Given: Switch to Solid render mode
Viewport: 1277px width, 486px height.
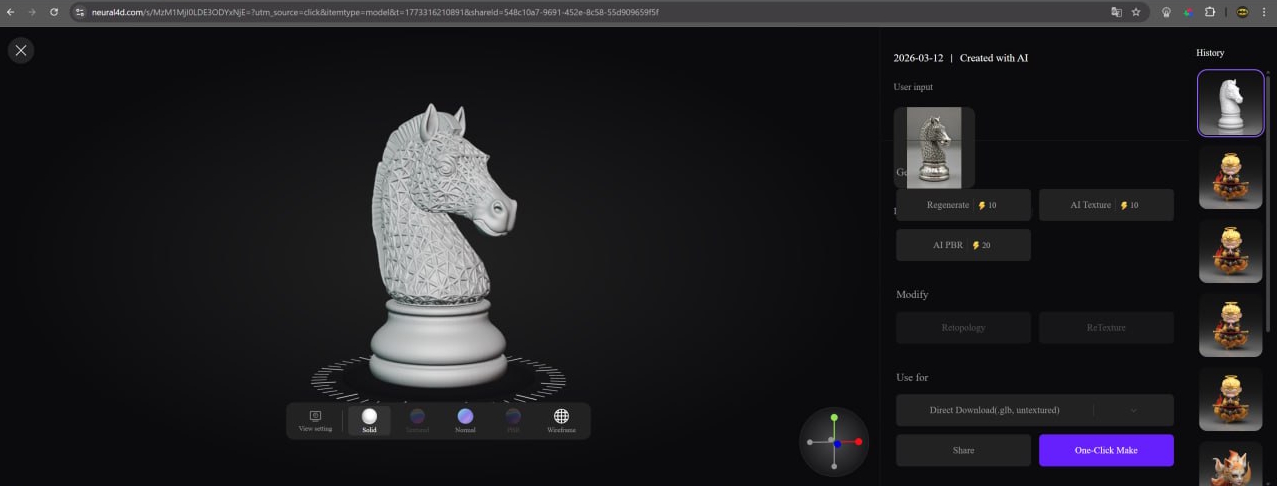Looking at the screenshot, I should [369, 420].
